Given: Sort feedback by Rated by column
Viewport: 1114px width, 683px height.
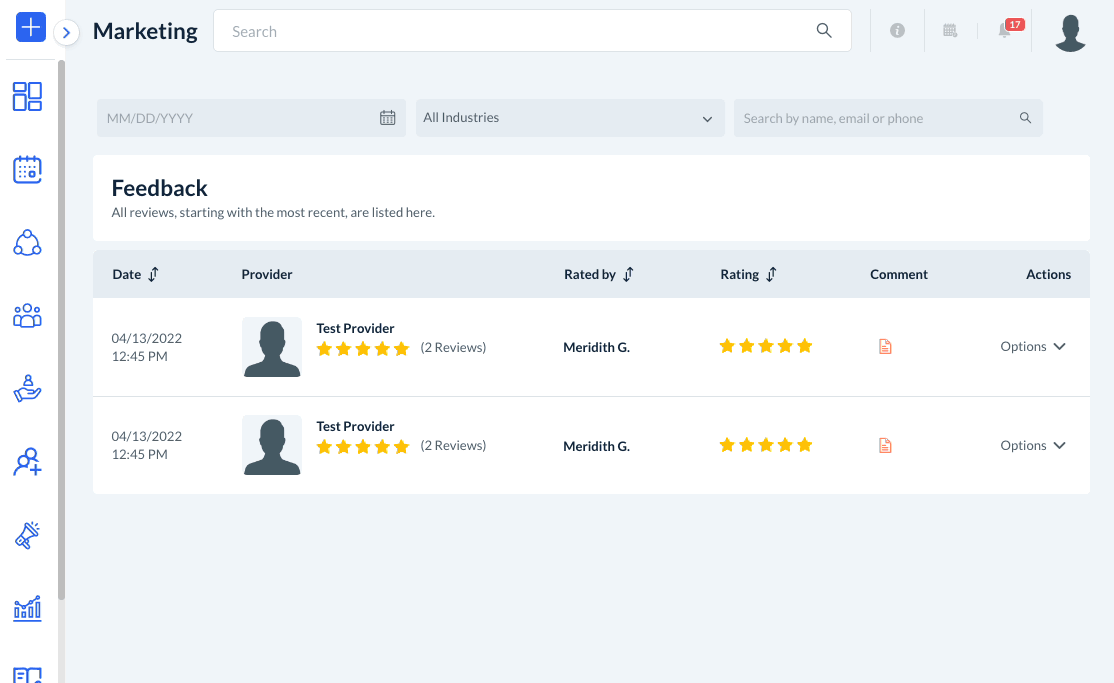Looking at the screenshot, I should (628, 274).
